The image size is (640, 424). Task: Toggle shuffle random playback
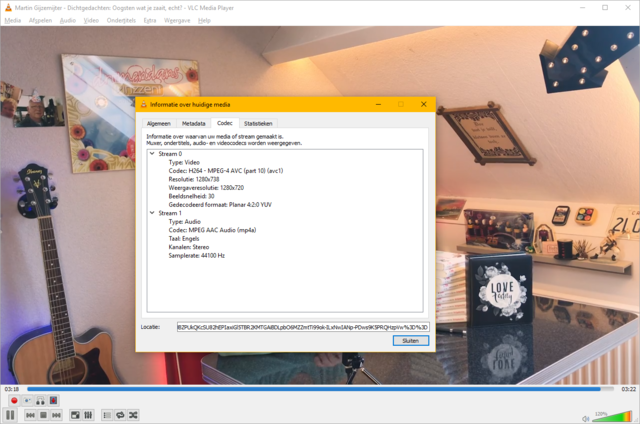coord(133,415)
